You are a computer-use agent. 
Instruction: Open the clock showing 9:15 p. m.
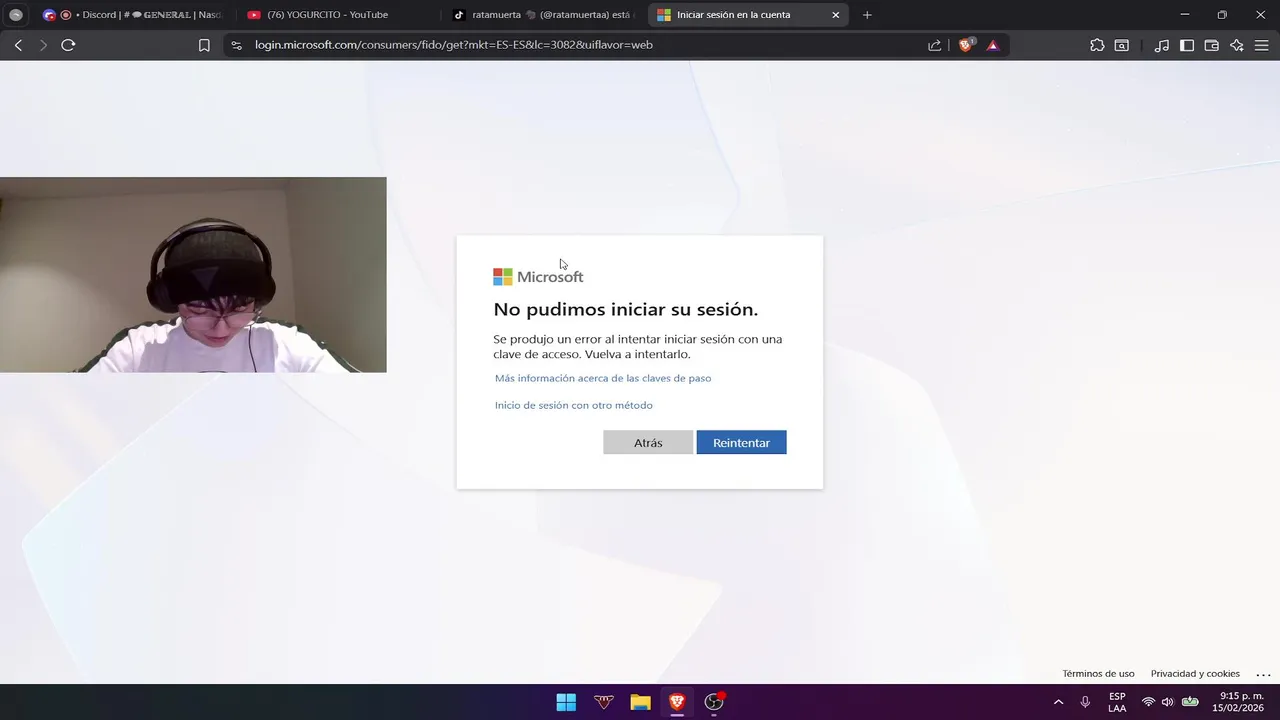(1238, 702)
